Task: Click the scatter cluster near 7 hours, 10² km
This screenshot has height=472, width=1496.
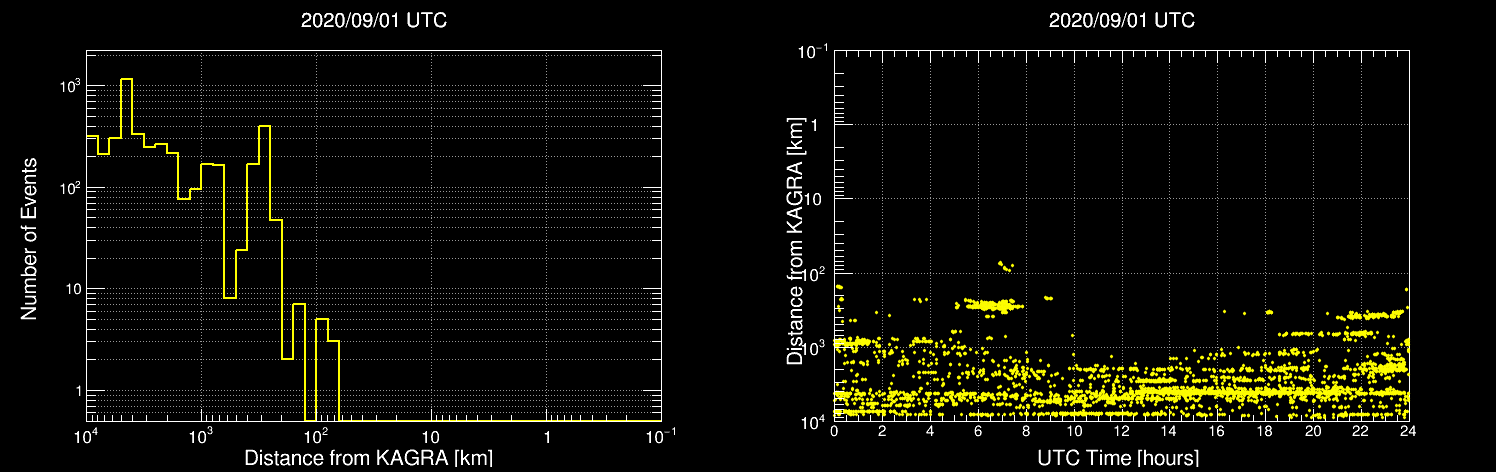Action: click(1006, 266)
